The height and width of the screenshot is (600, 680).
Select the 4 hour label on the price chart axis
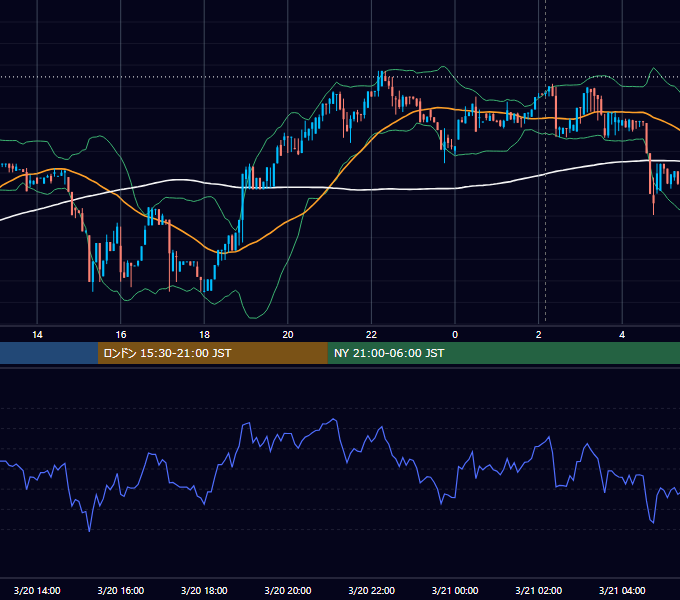pos(622,335)
